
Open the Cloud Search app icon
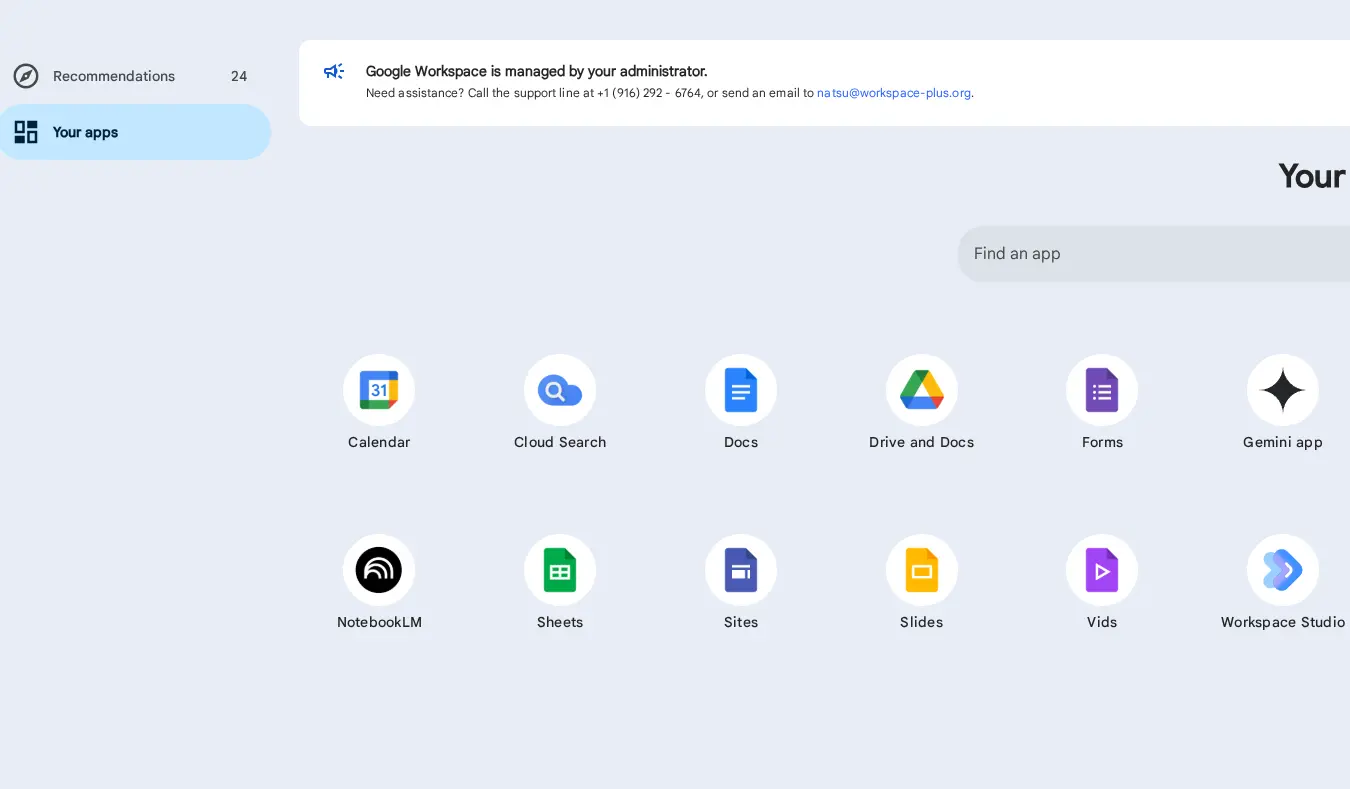(x=560, y=390)
